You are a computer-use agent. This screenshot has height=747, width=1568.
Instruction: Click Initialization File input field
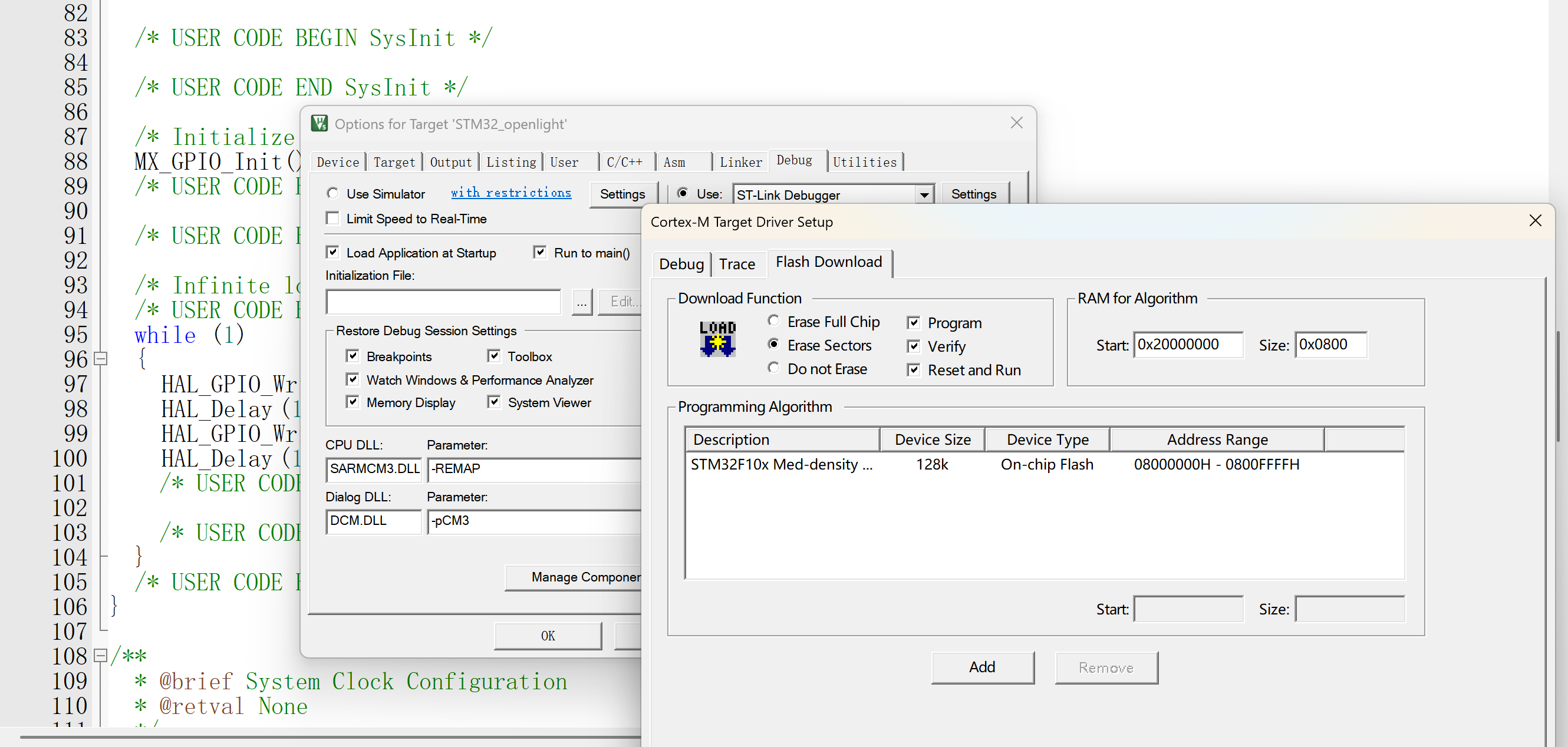[443, 302]
